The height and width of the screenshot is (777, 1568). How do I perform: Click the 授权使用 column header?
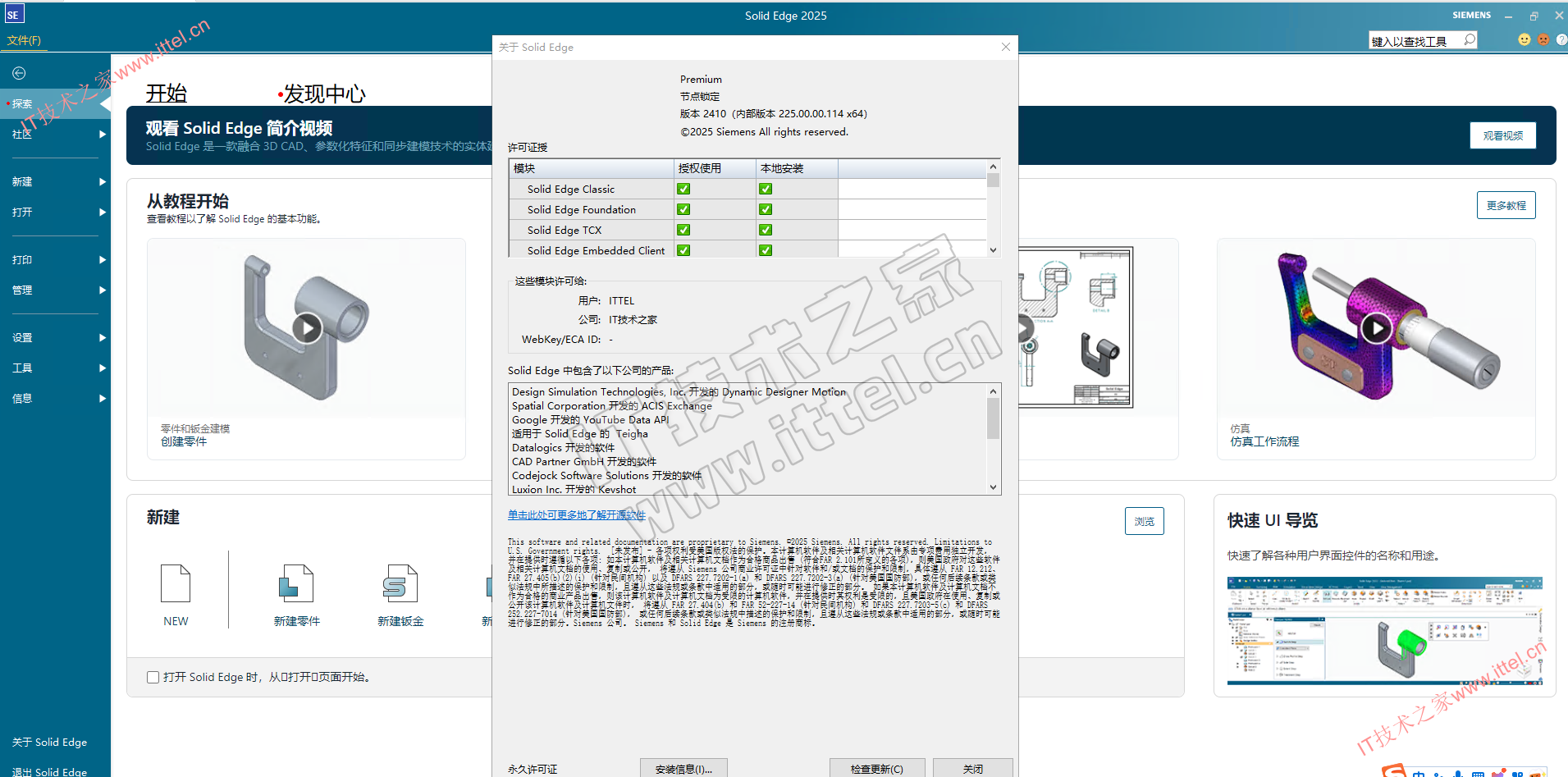715,168
